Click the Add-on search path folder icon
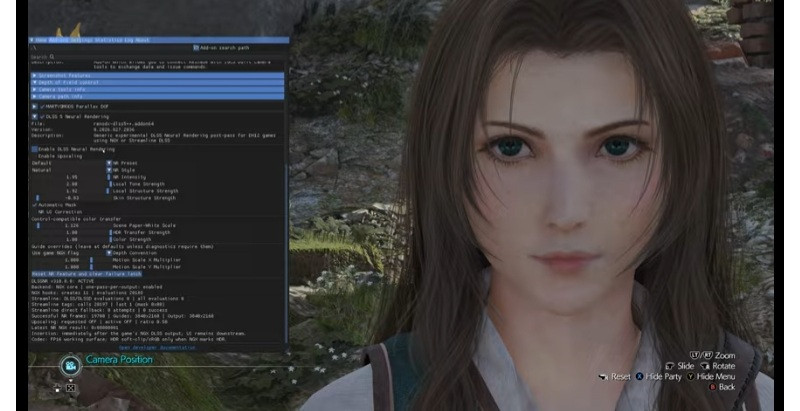Image resolution: width=800 pixels, height=411 pixels. pos(196,47)
